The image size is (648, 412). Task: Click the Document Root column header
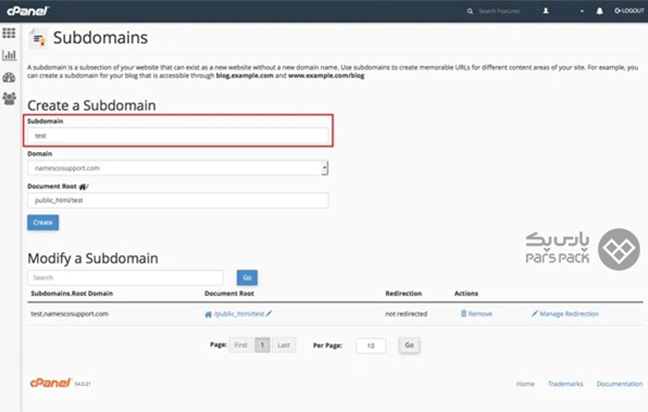pyautogui.click(x=229, y=293)
